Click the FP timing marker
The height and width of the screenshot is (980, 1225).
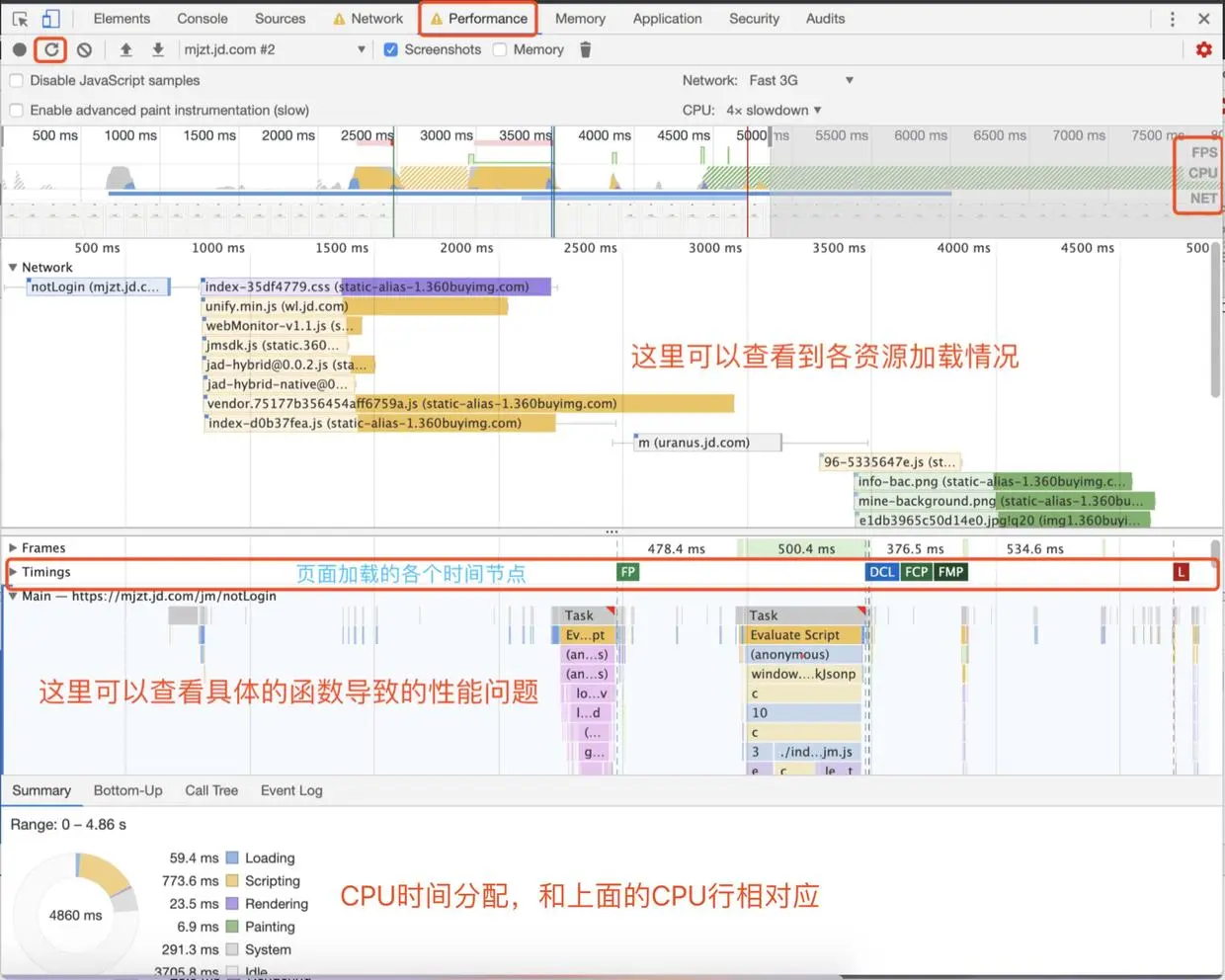point(627,572)
